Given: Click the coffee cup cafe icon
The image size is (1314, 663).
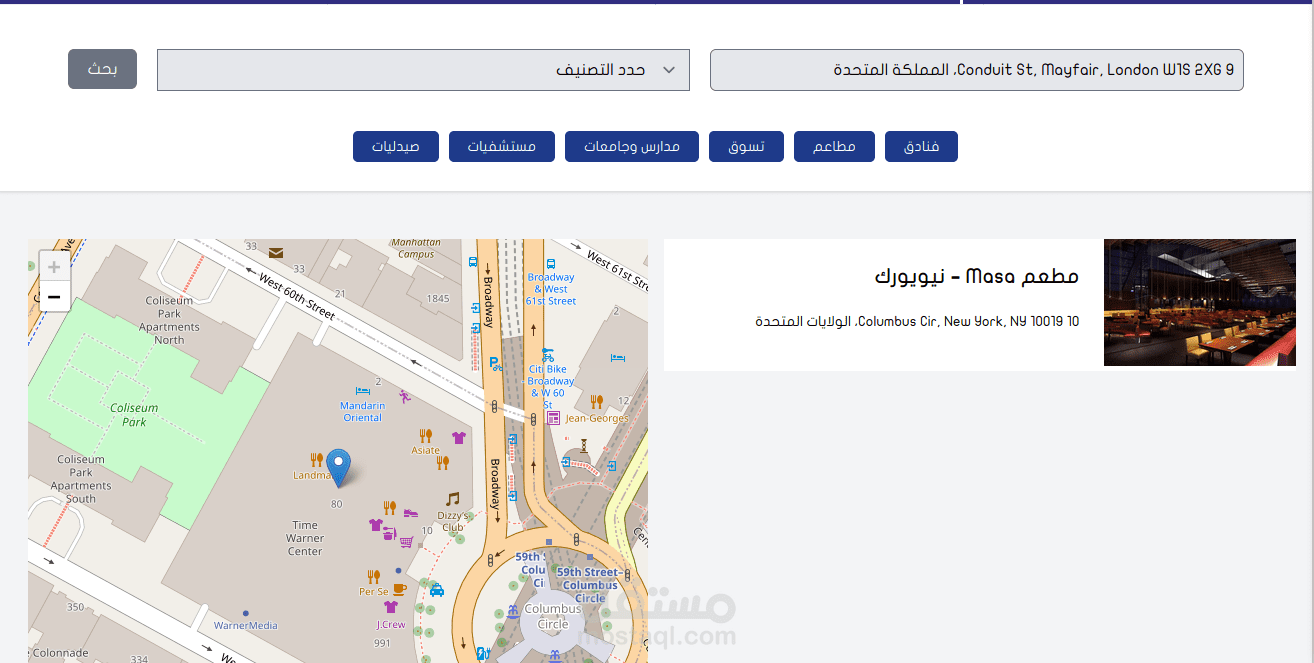Looking at the screenshot, I should pyautogui.click(x=399, y=589).
